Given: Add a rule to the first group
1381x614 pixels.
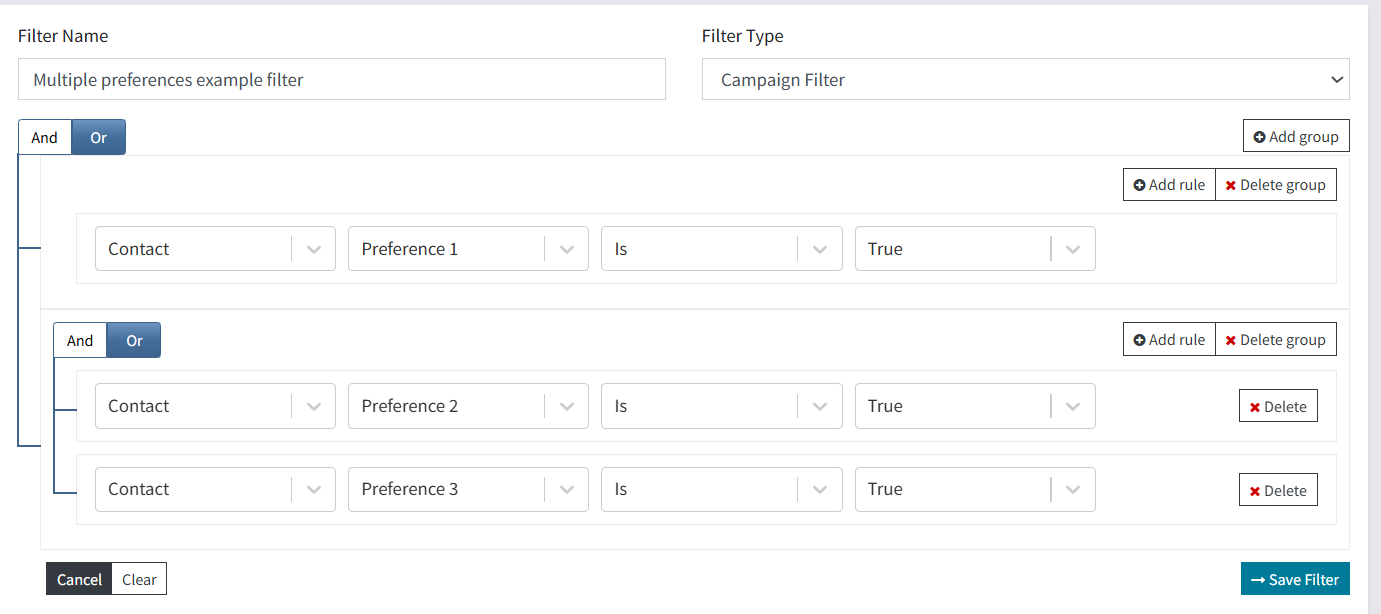Looking at the screenshot, I should pos(1169,184).
